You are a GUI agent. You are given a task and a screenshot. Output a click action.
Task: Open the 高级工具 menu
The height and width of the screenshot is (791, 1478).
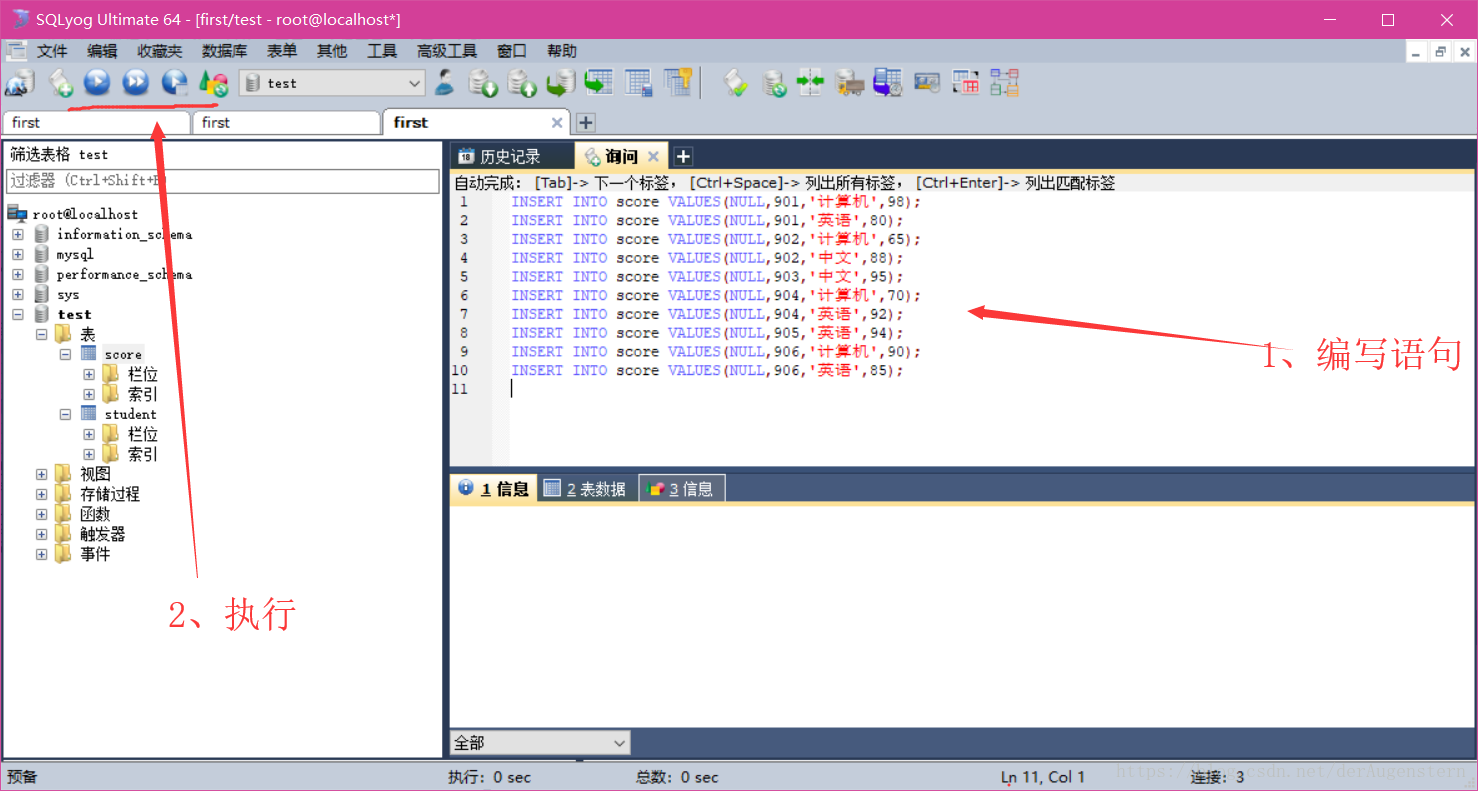coord(447,51)
